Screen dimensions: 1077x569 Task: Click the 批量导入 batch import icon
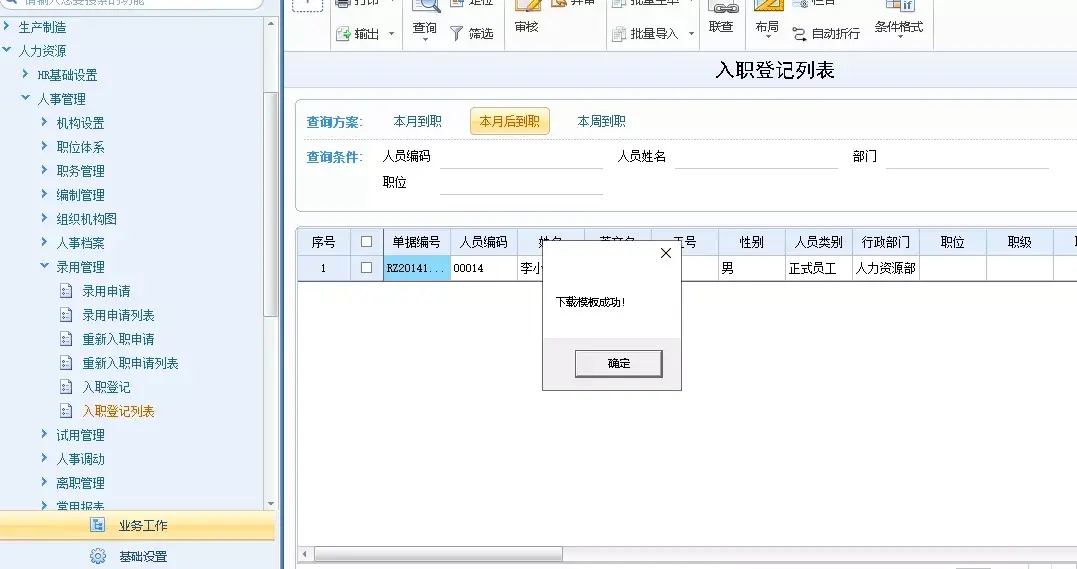[x=619, y=34]
